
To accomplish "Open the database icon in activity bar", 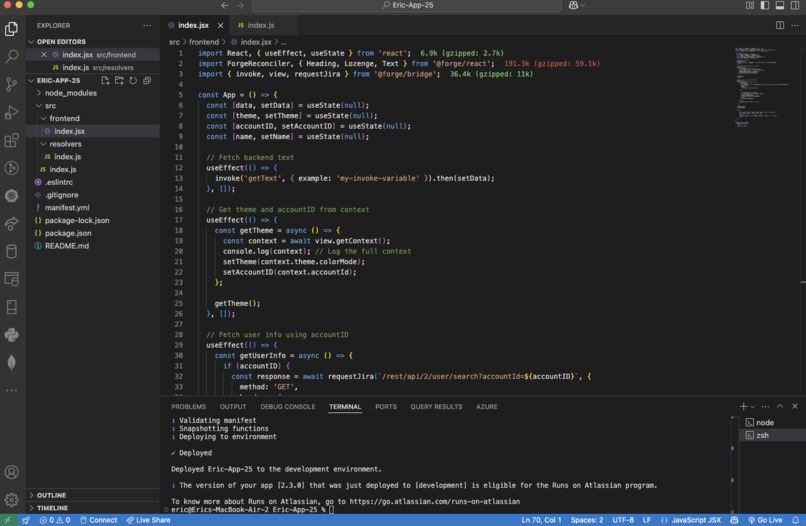I will click(x=11, y=251).
